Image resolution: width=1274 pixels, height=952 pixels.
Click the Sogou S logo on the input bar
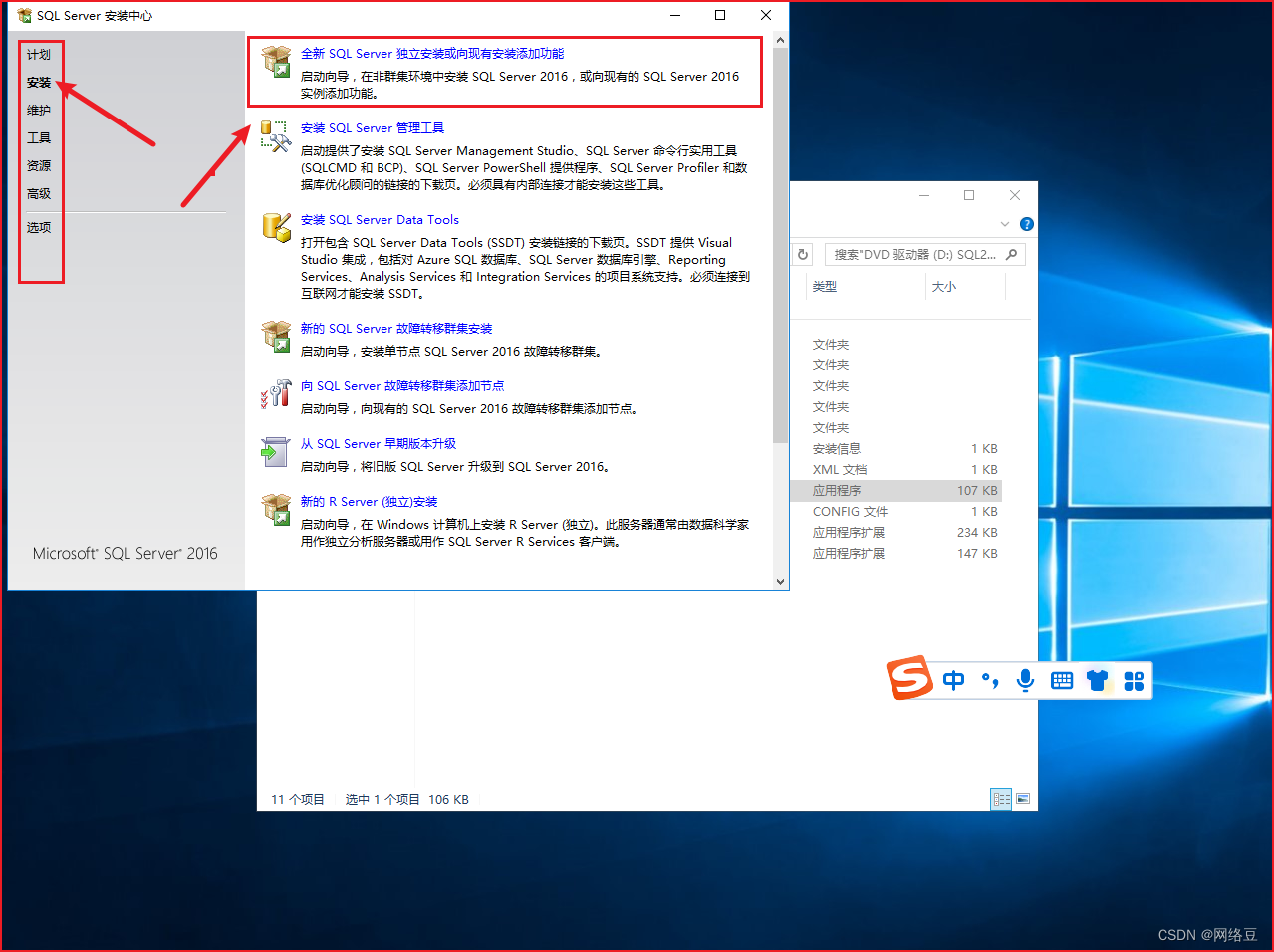click(909, 678)
